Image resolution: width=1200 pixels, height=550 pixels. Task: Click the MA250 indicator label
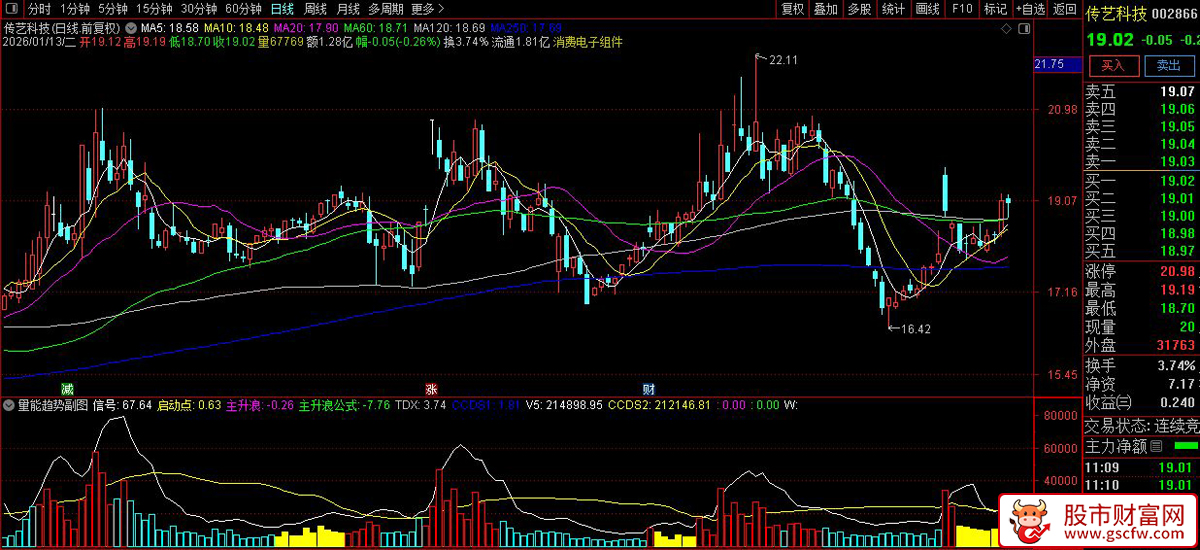click(x=526, y=28)
